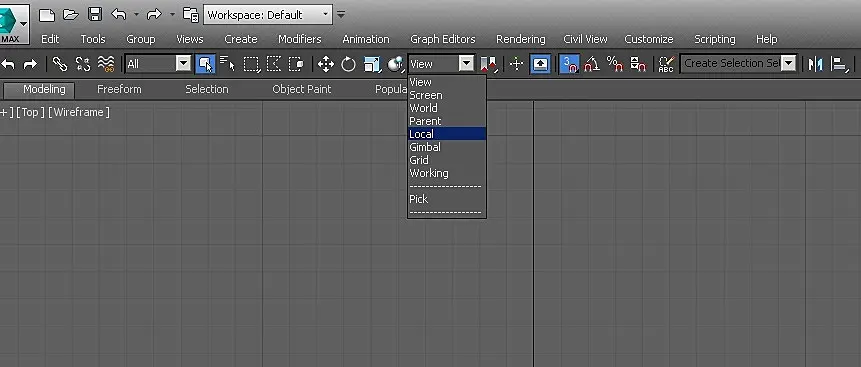
Task: Open the Create Selection Set dropdown arrow
Action: pos(789,64)
